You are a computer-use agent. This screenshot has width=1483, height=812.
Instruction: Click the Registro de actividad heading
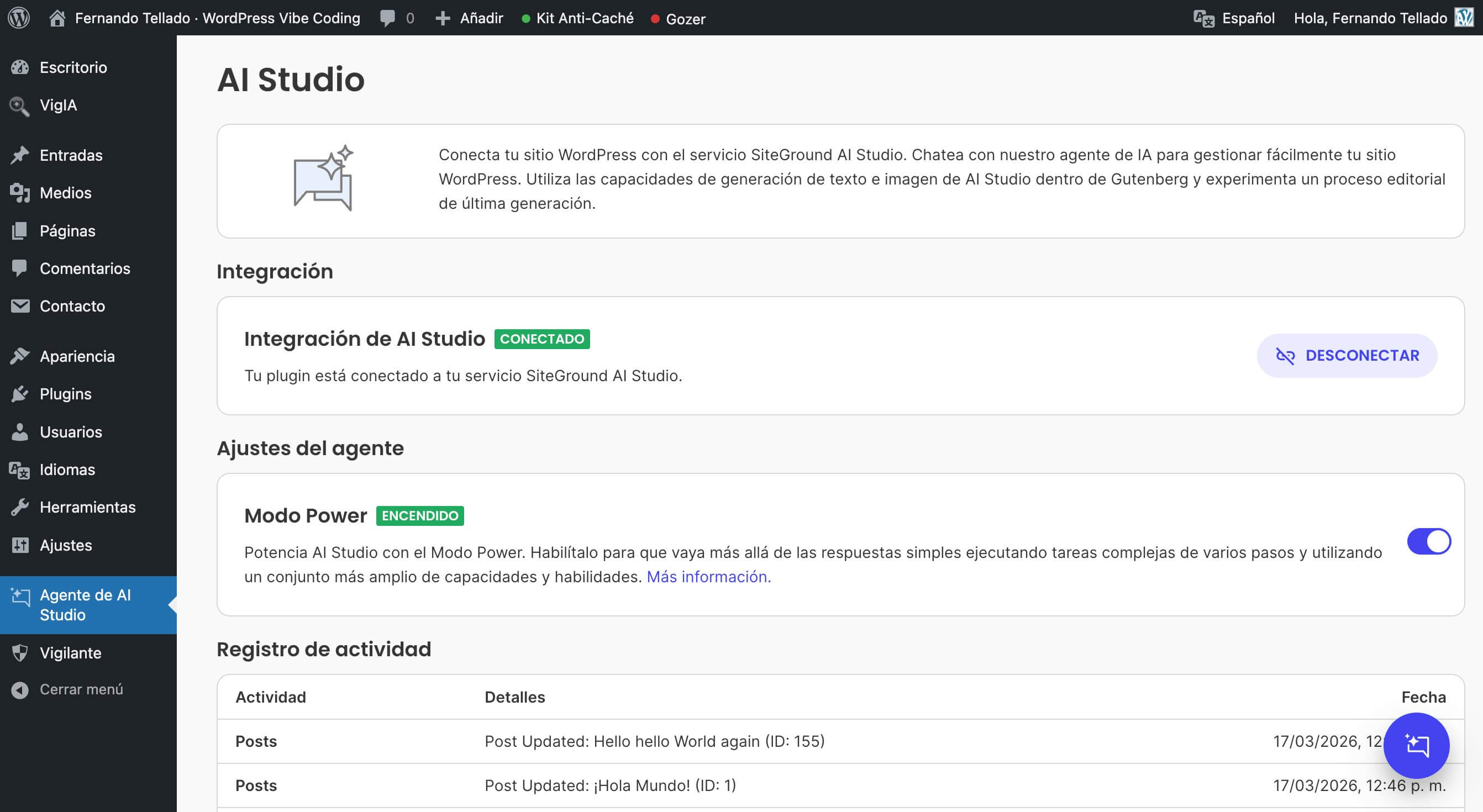click(x=324, y=649)
